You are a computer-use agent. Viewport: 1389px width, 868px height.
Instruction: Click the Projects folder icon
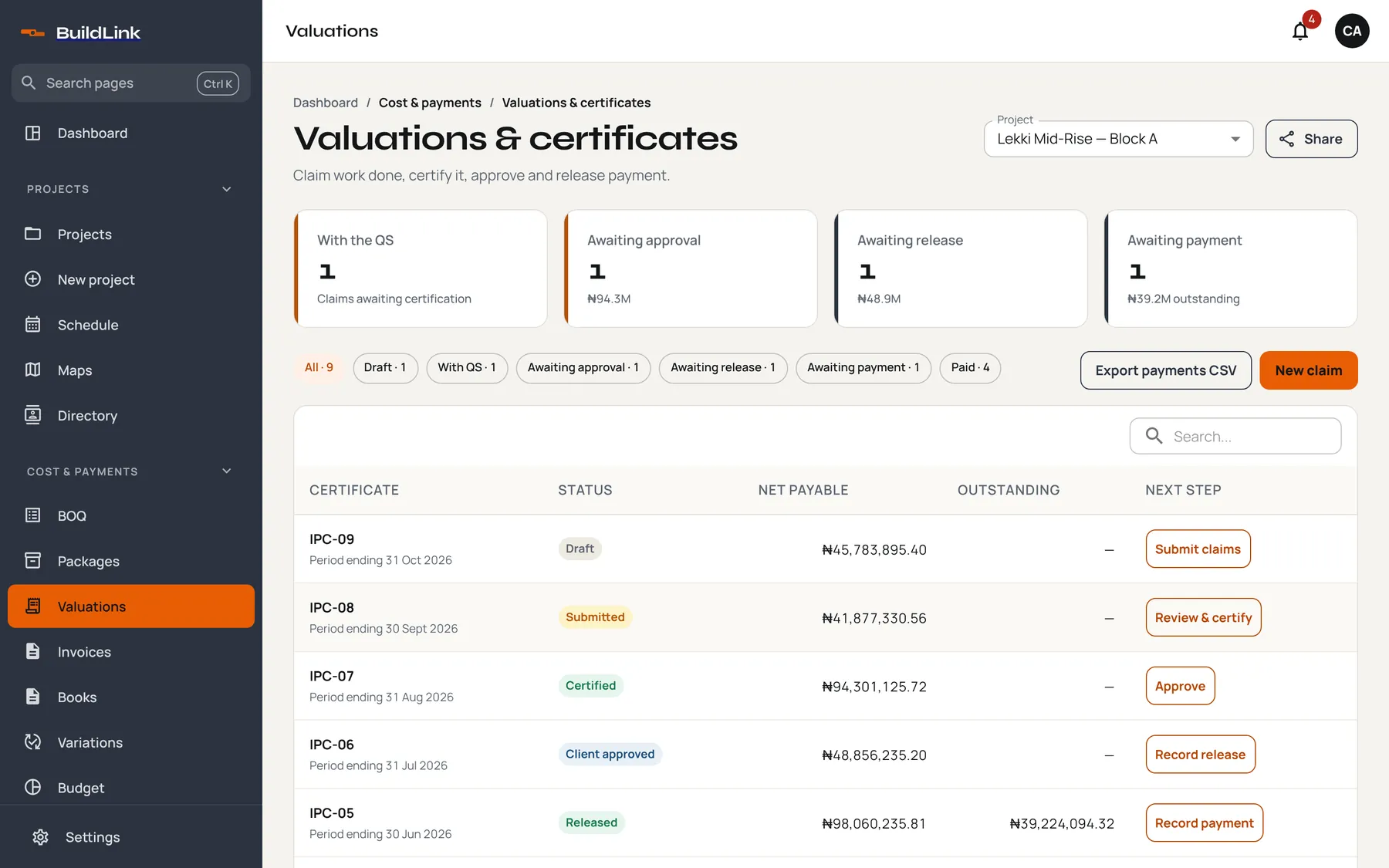point(32,234)
